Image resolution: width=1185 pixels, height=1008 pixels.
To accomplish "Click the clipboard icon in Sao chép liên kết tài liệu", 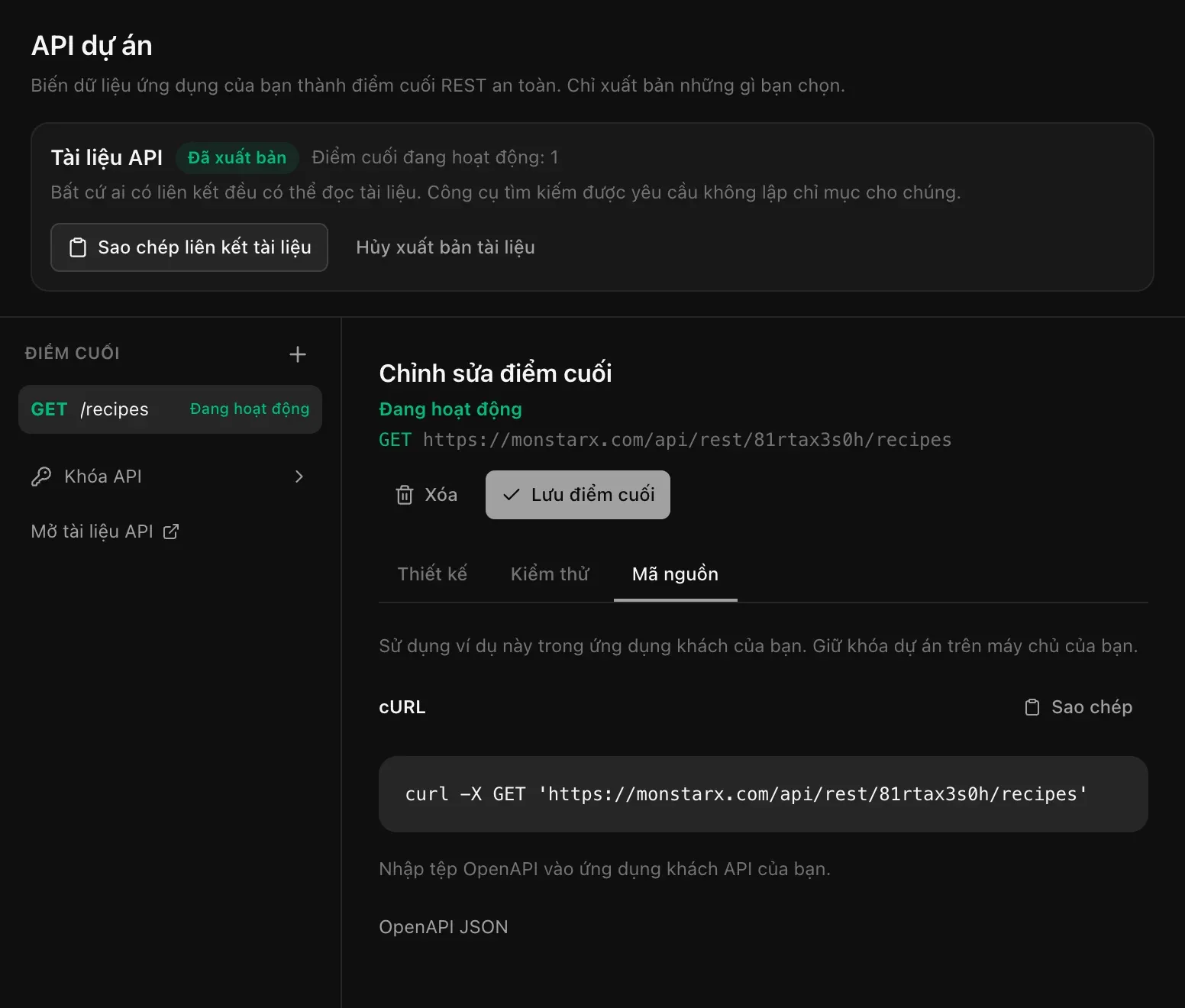I will click(78, 247).
